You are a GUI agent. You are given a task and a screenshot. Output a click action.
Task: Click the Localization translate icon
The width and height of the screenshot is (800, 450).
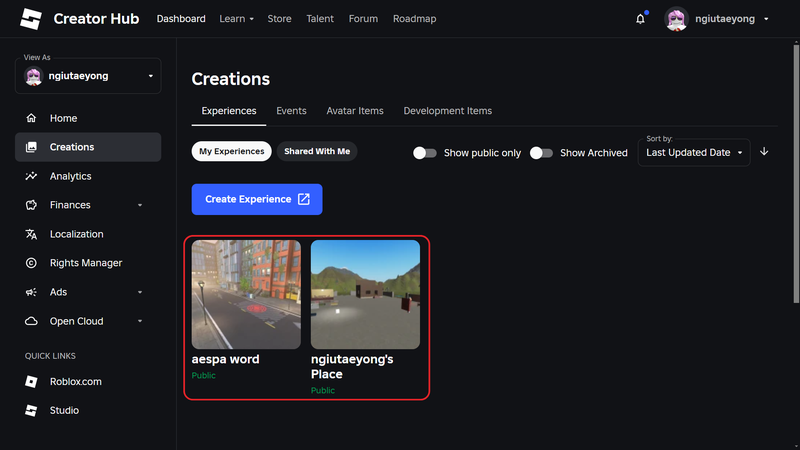[31, 234]
